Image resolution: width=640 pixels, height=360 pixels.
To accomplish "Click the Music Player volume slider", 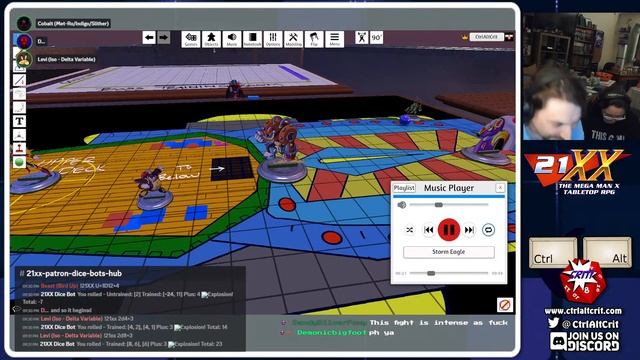I will [449, 204].
